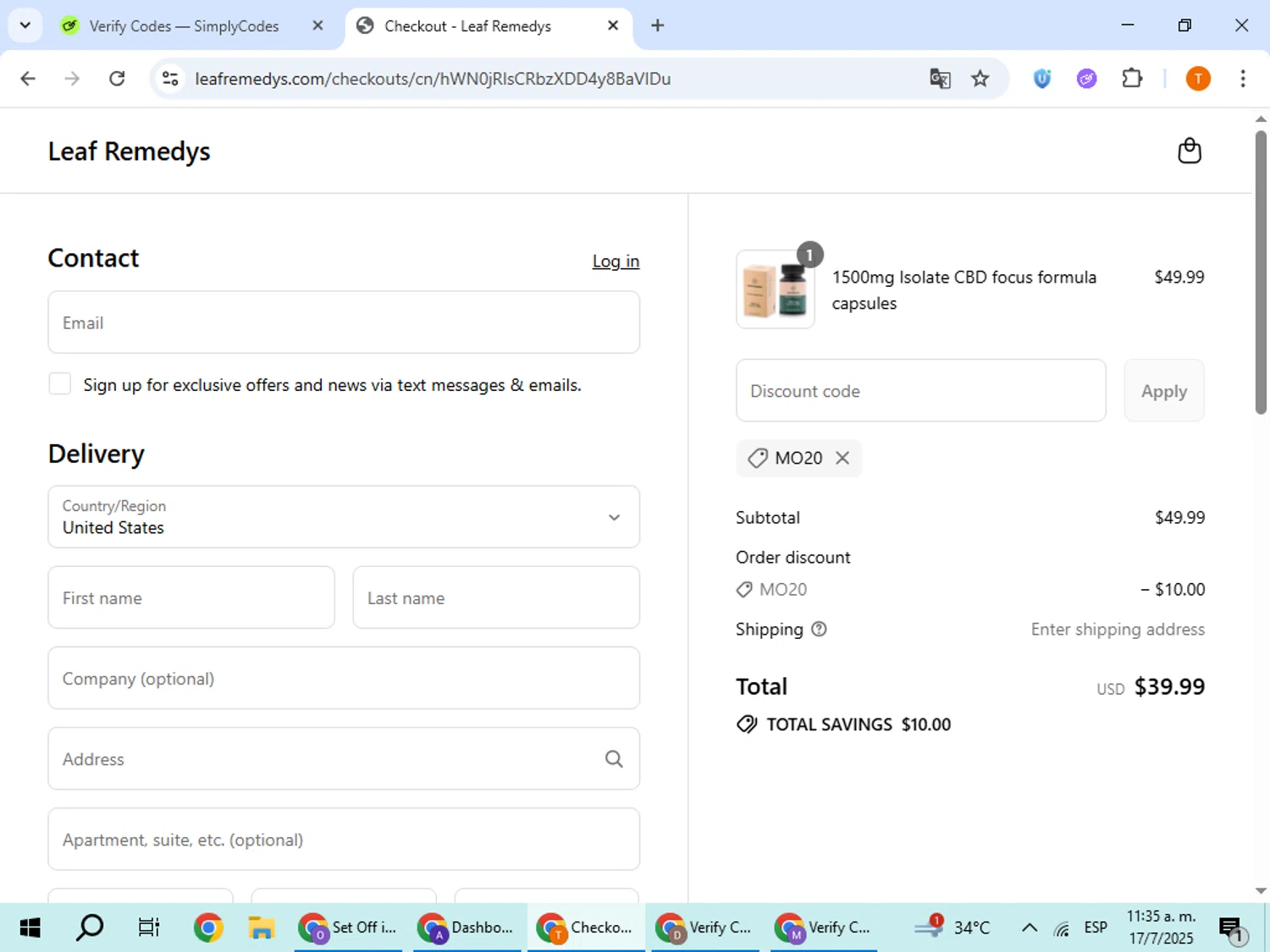This screenshot has width=1270, height=952.
Task: Open Windows taskbar search
Action: point(89,927)
